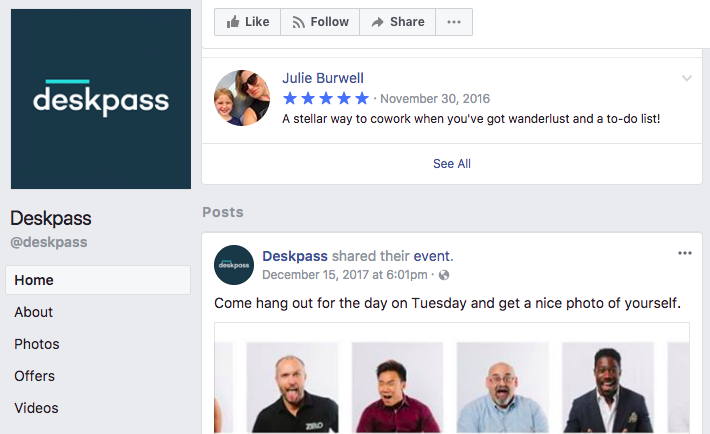Open the 'event' link in post header

[x=432, y=256]
